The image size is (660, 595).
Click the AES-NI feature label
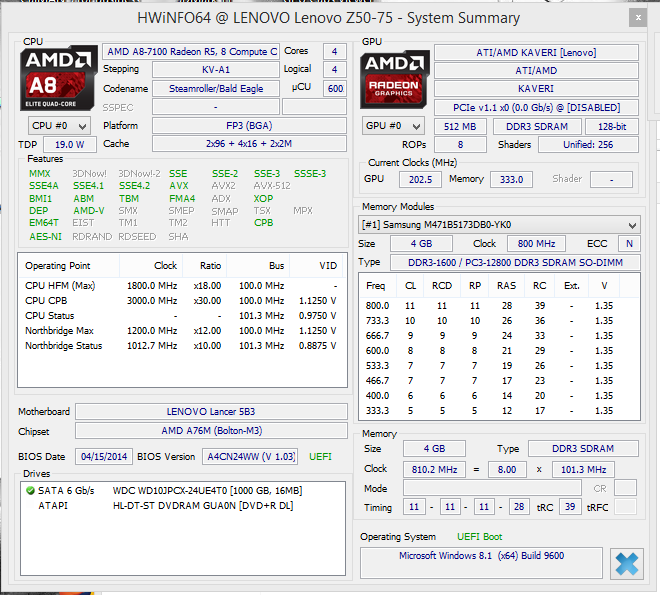pyautogui.click(x=45, y=236)
